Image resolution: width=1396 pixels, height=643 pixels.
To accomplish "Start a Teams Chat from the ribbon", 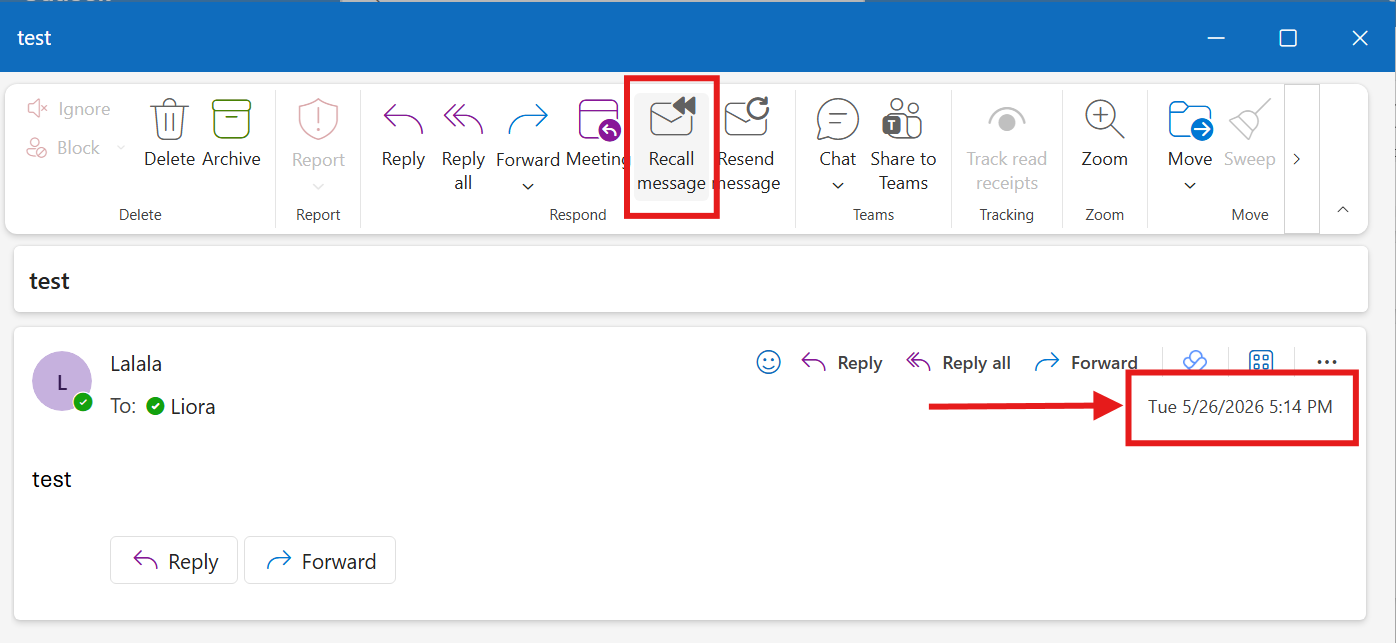I will click(x=837, y=120).
